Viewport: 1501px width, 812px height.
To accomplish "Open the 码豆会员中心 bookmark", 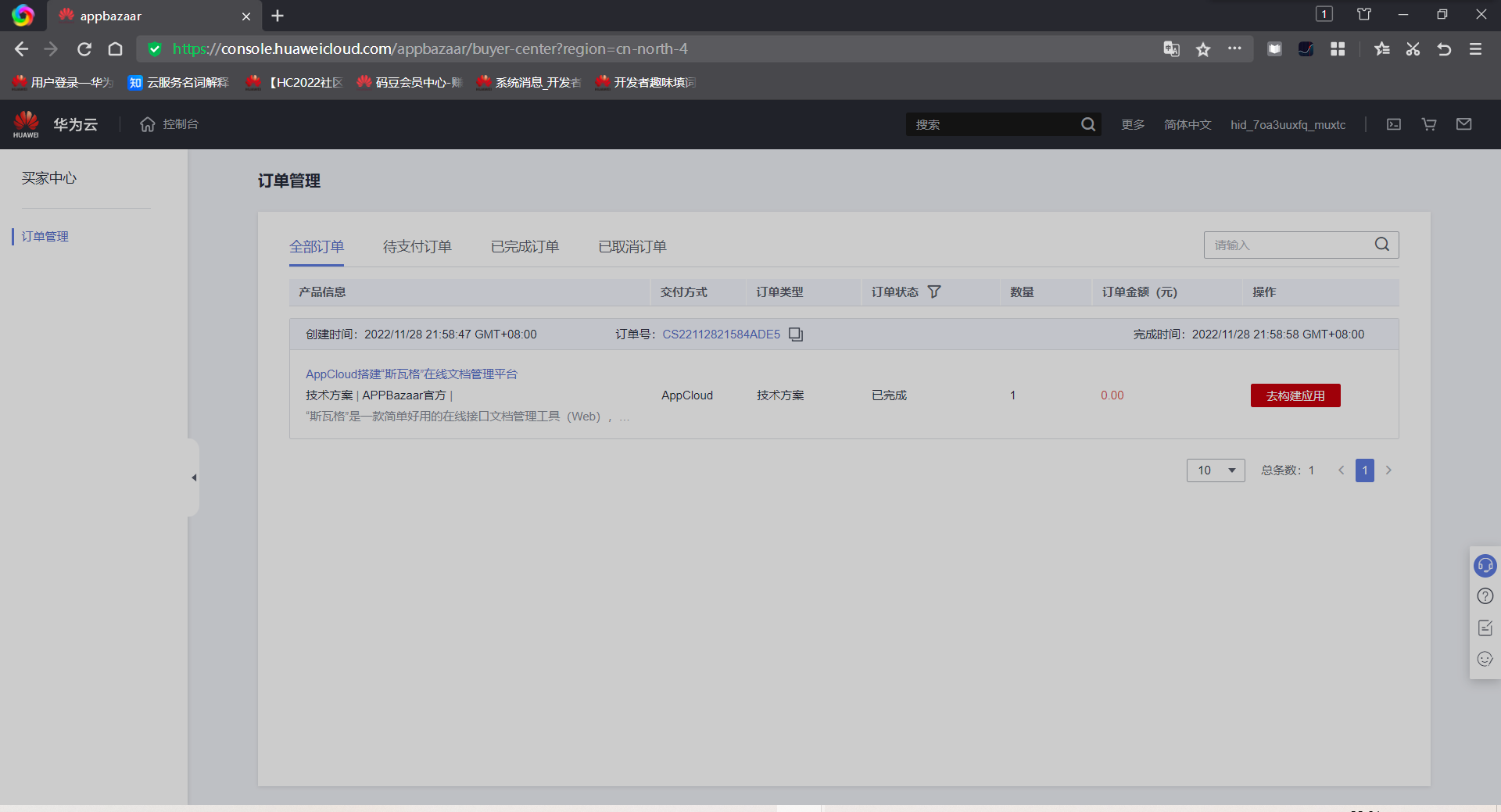I will (x=410, y=82).
